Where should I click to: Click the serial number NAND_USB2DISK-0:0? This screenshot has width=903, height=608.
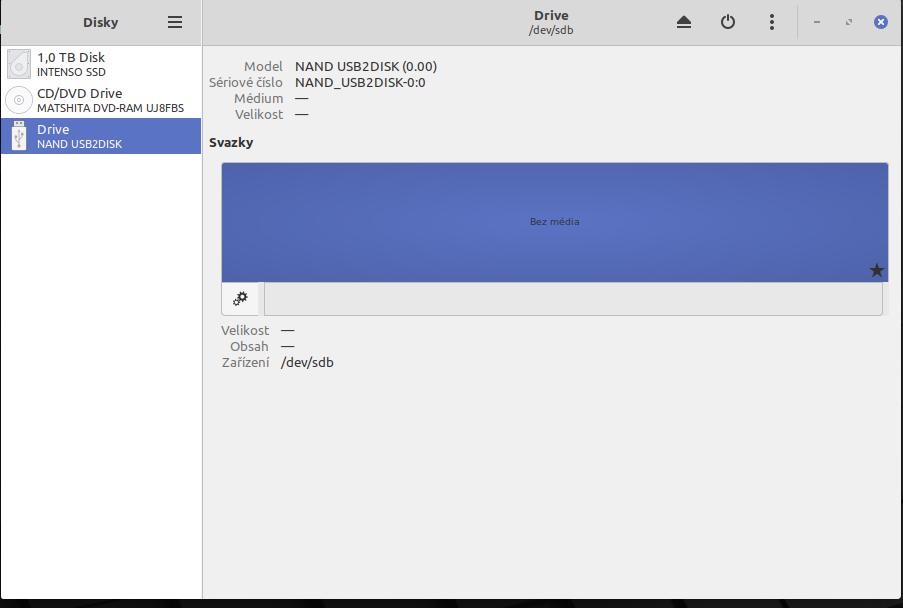(x=360, y=82)
